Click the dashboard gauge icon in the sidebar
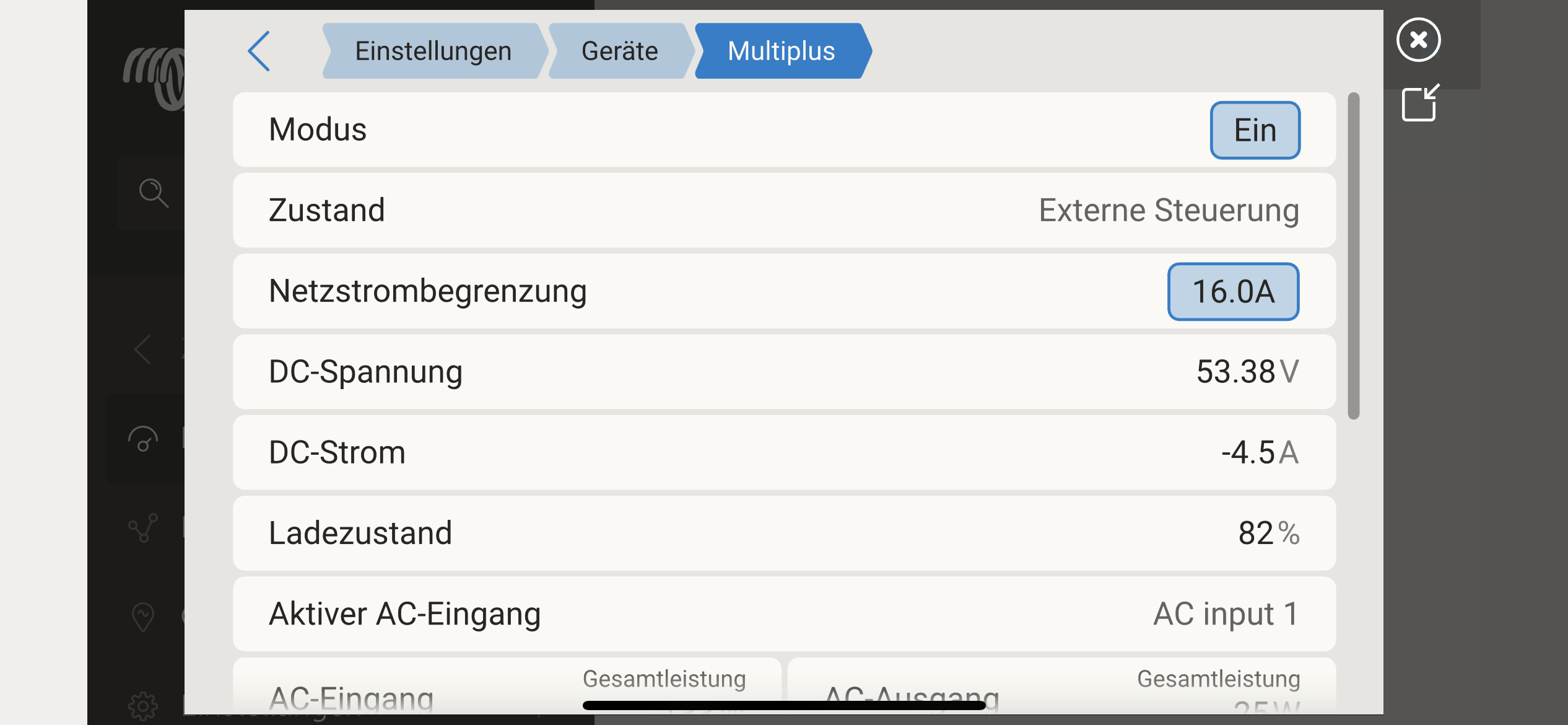Viewport: 1568px width, 725px height. pos(143,439)
